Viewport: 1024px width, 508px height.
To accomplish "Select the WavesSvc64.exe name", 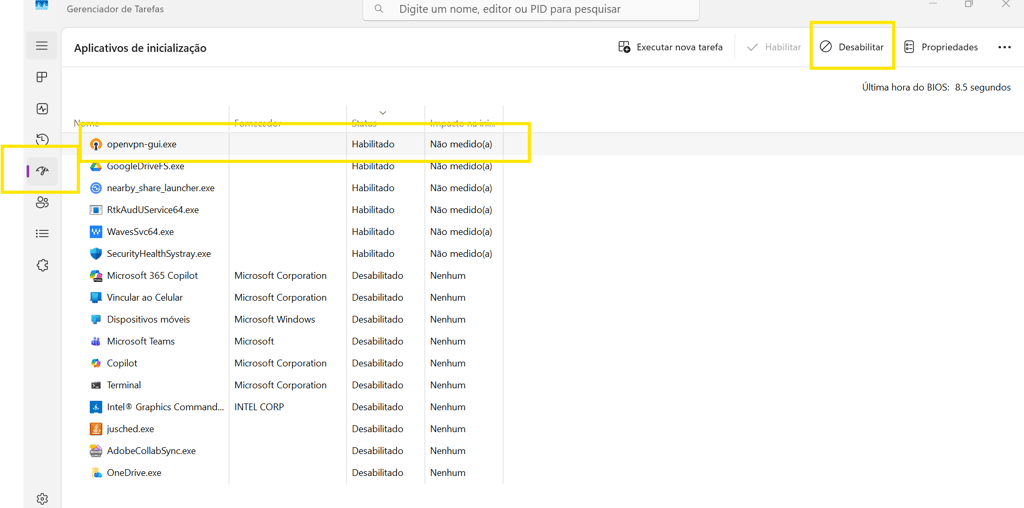I will (140, 232).
